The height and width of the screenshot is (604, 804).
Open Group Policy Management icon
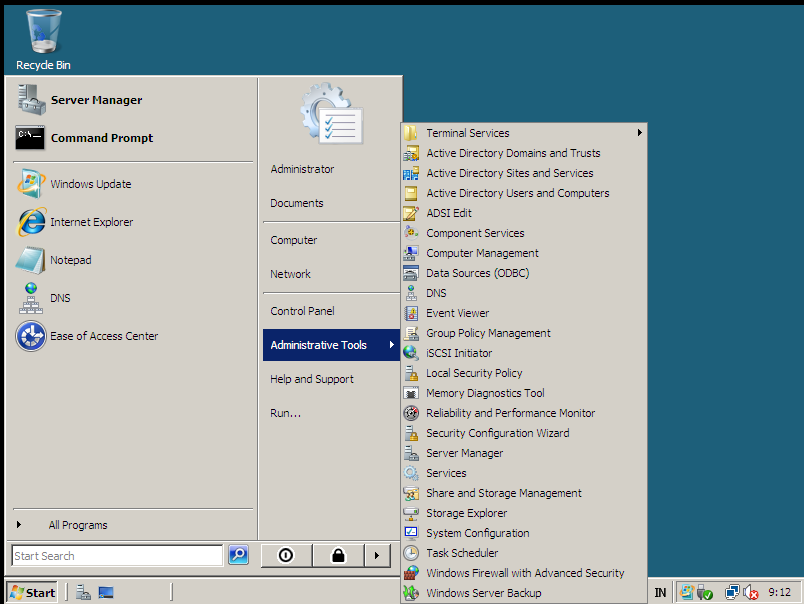411,333
